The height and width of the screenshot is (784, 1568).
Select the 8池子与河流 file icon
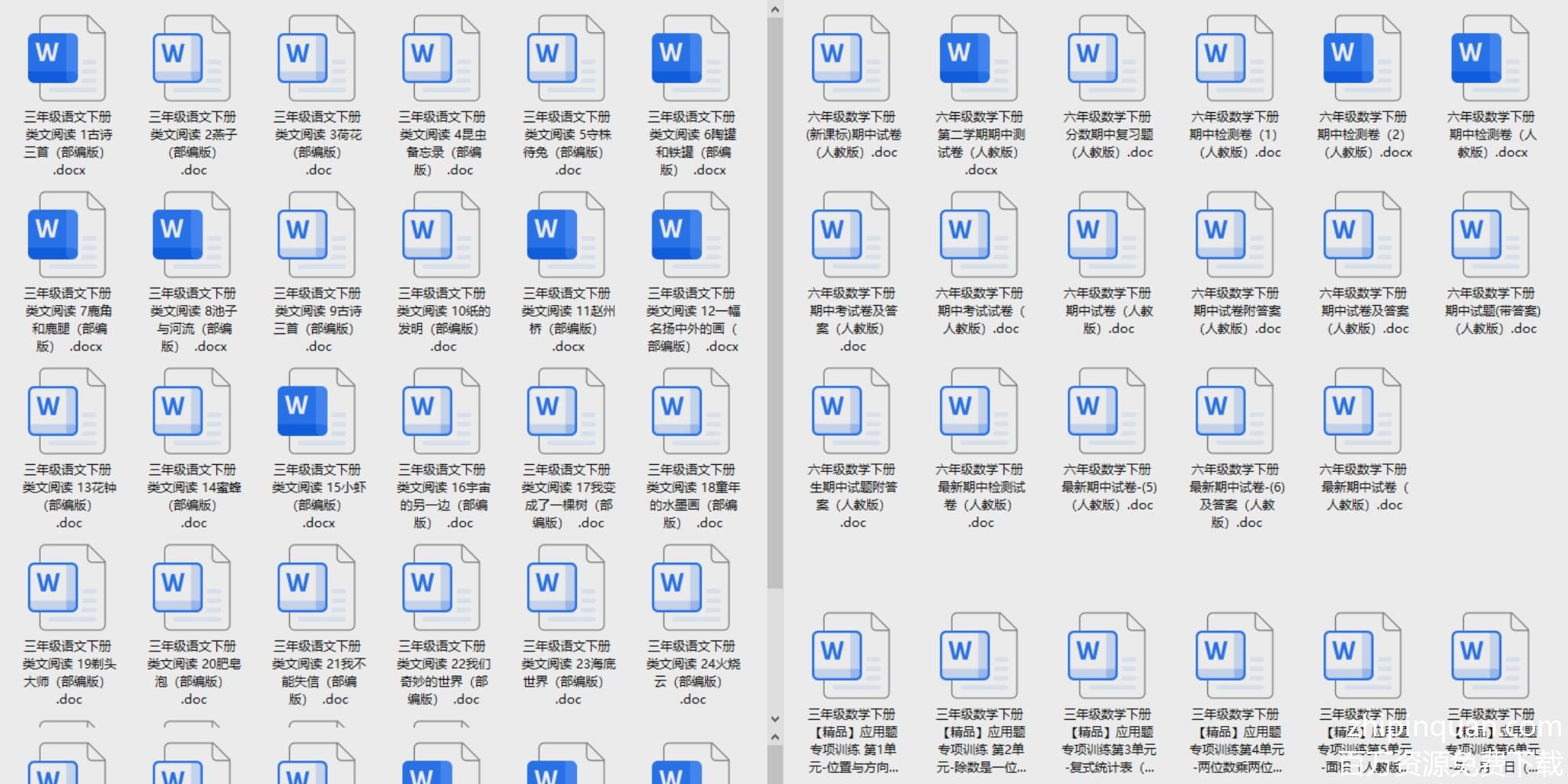[191, 235]
